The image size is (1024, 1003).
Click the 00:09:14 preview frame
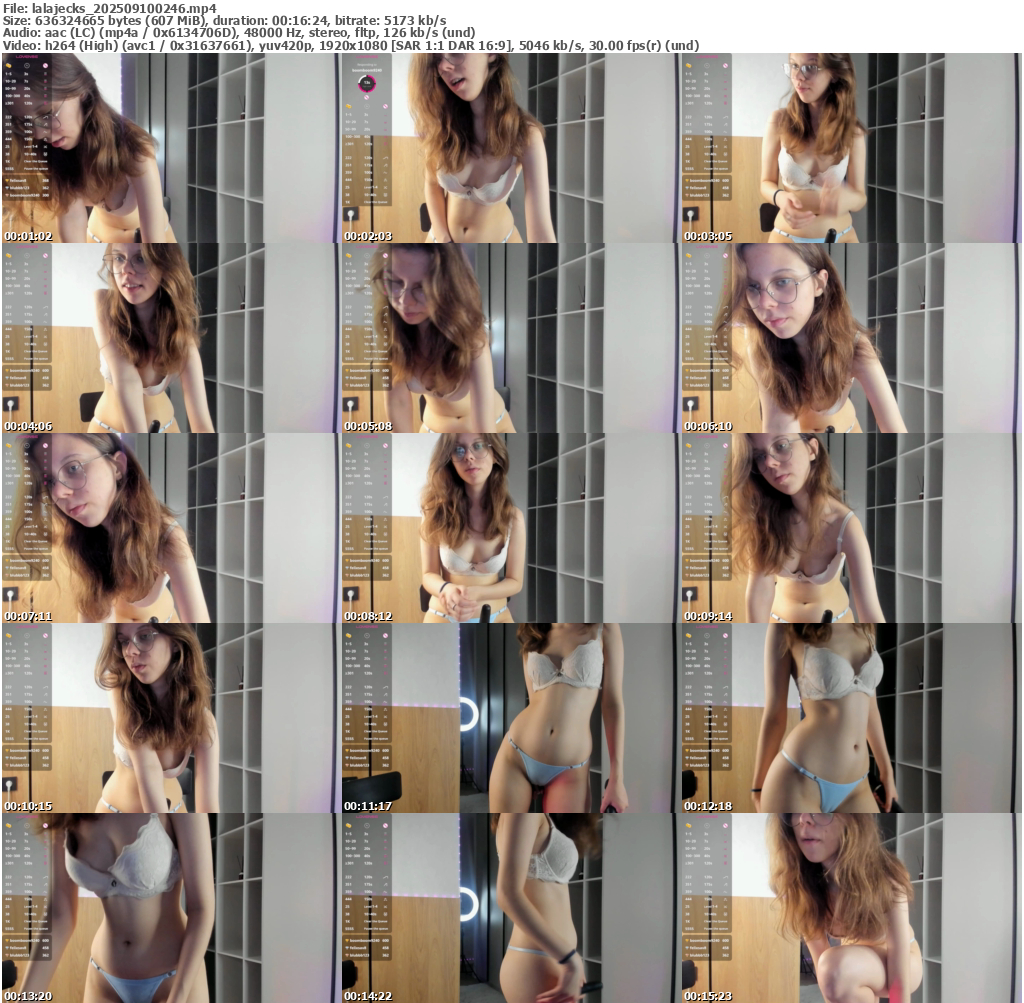851,528
